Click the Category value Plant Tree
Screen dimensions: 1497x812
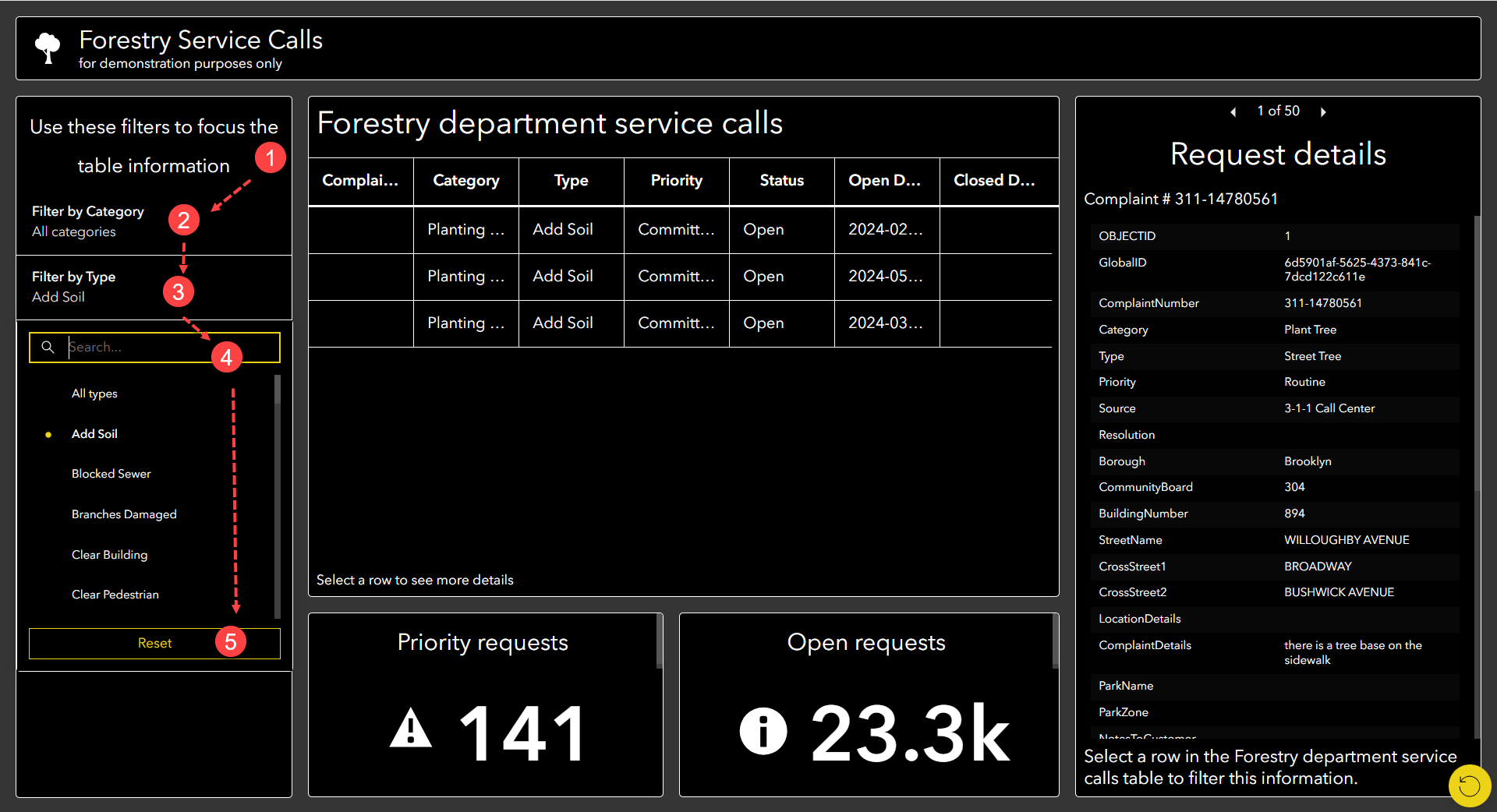pos(1310,330)
